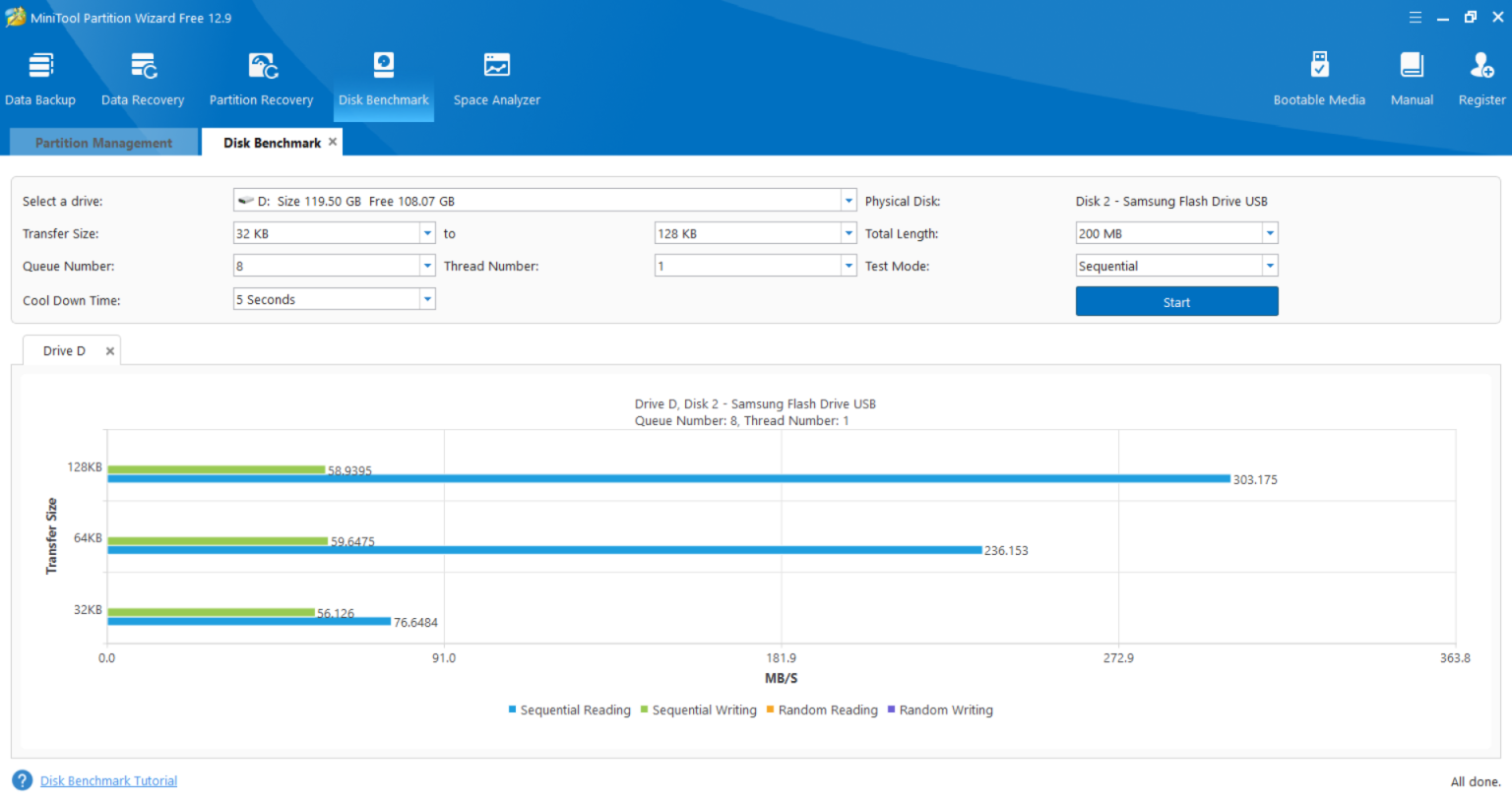Open the Test Mode dropdown
This screenshot has width=1512, height=803.
coord(1270,266)
